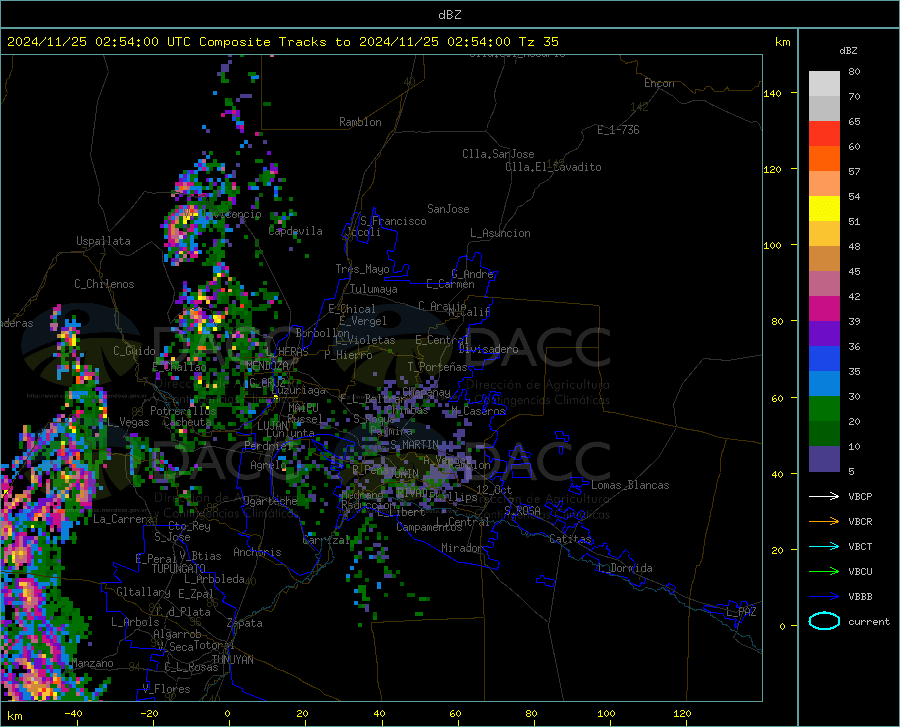Click the V_Flores map label

(166, 689)
